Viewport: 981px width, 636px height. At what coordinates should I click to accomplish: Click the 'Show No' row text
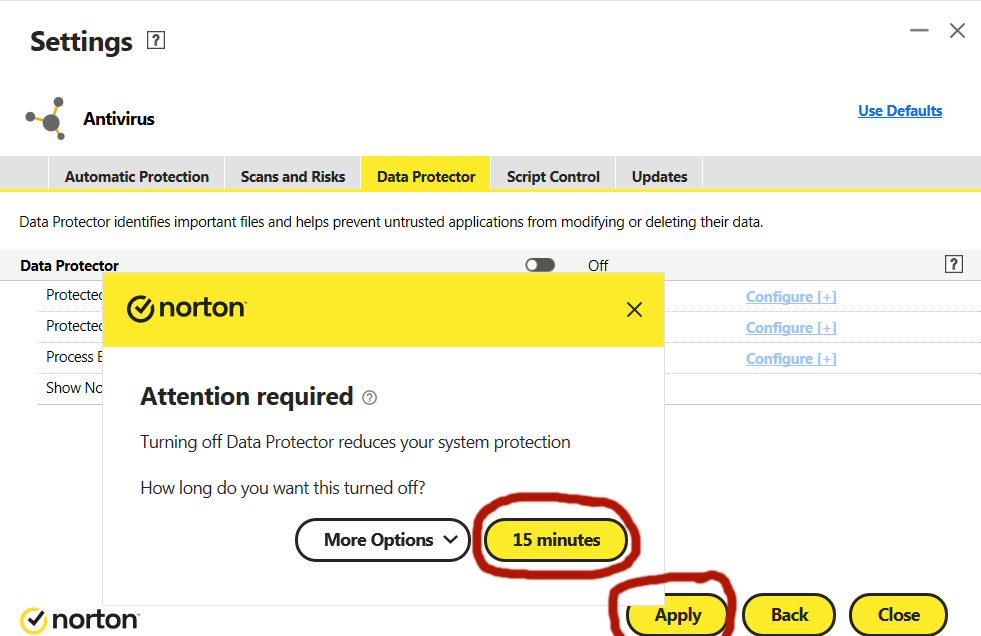74,388
